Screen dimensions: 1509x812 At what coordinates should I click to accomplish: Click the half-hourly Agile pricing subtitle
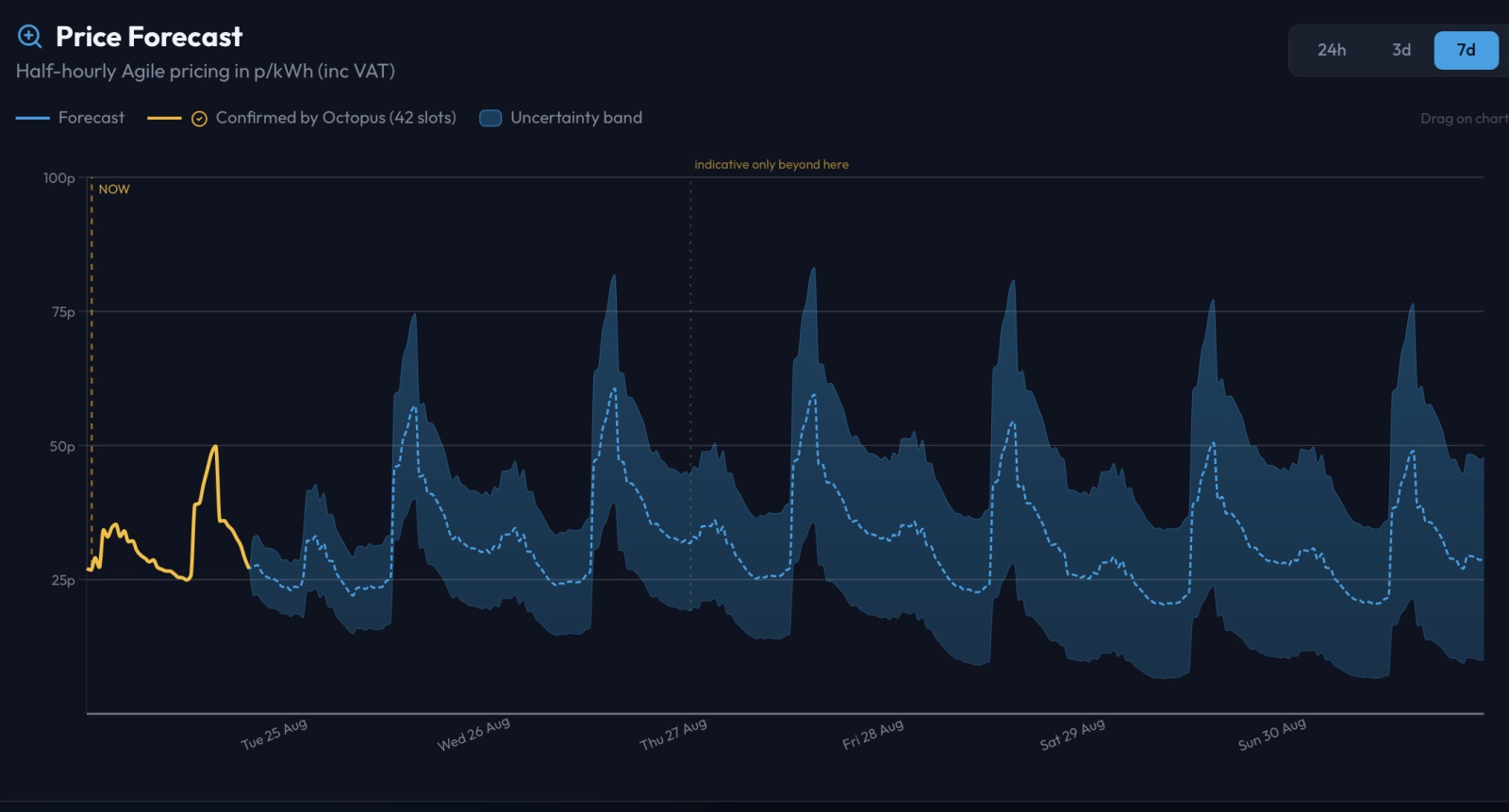point(206,72)
